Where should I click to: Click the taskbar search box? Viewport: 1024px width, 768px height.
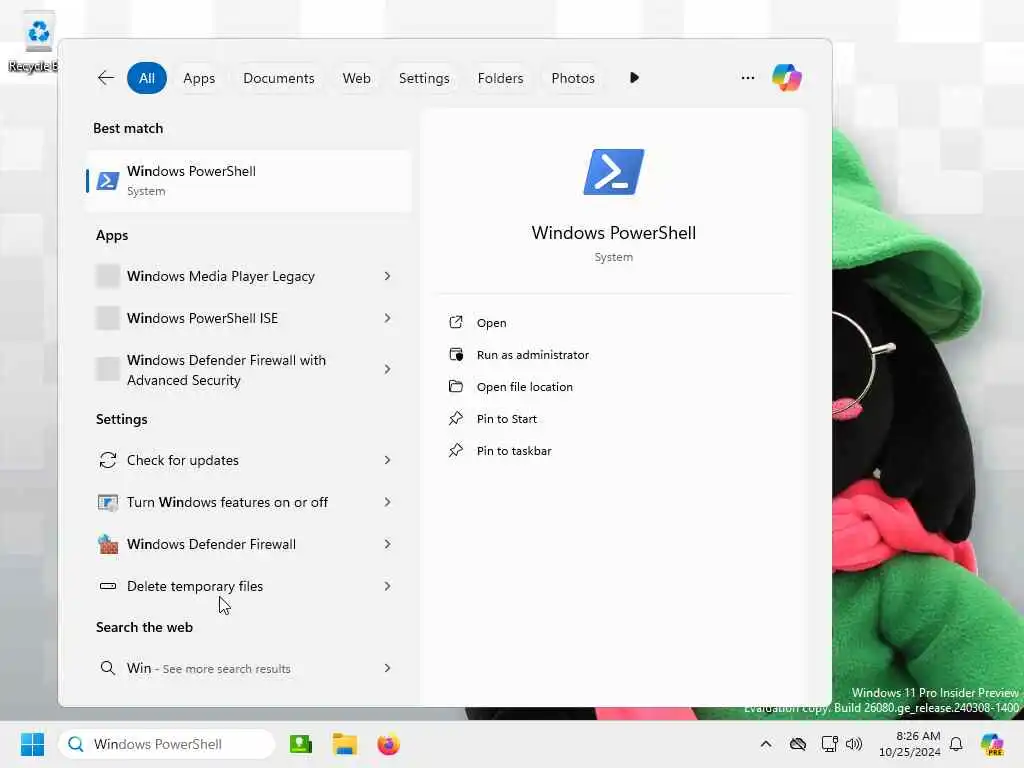pyautogui.click(x=167, y=744)
